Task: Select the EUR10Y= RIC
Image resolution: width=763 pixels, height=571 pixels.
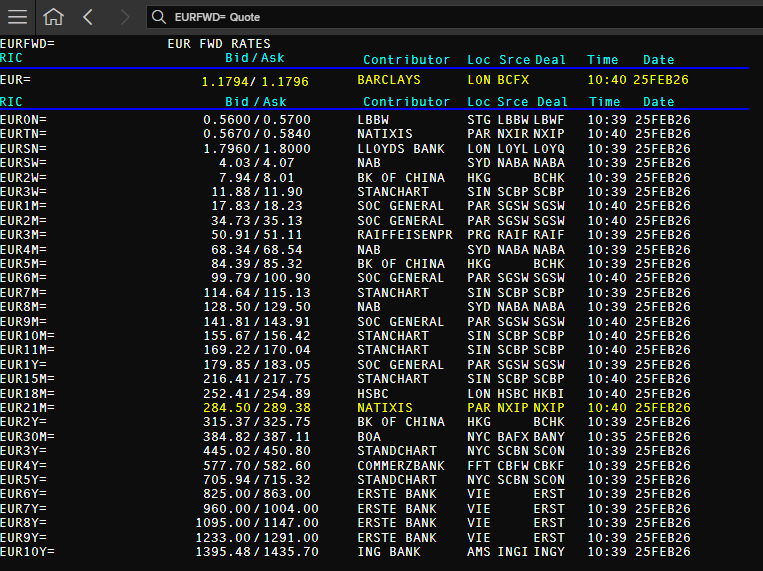Action: (27, 552)
